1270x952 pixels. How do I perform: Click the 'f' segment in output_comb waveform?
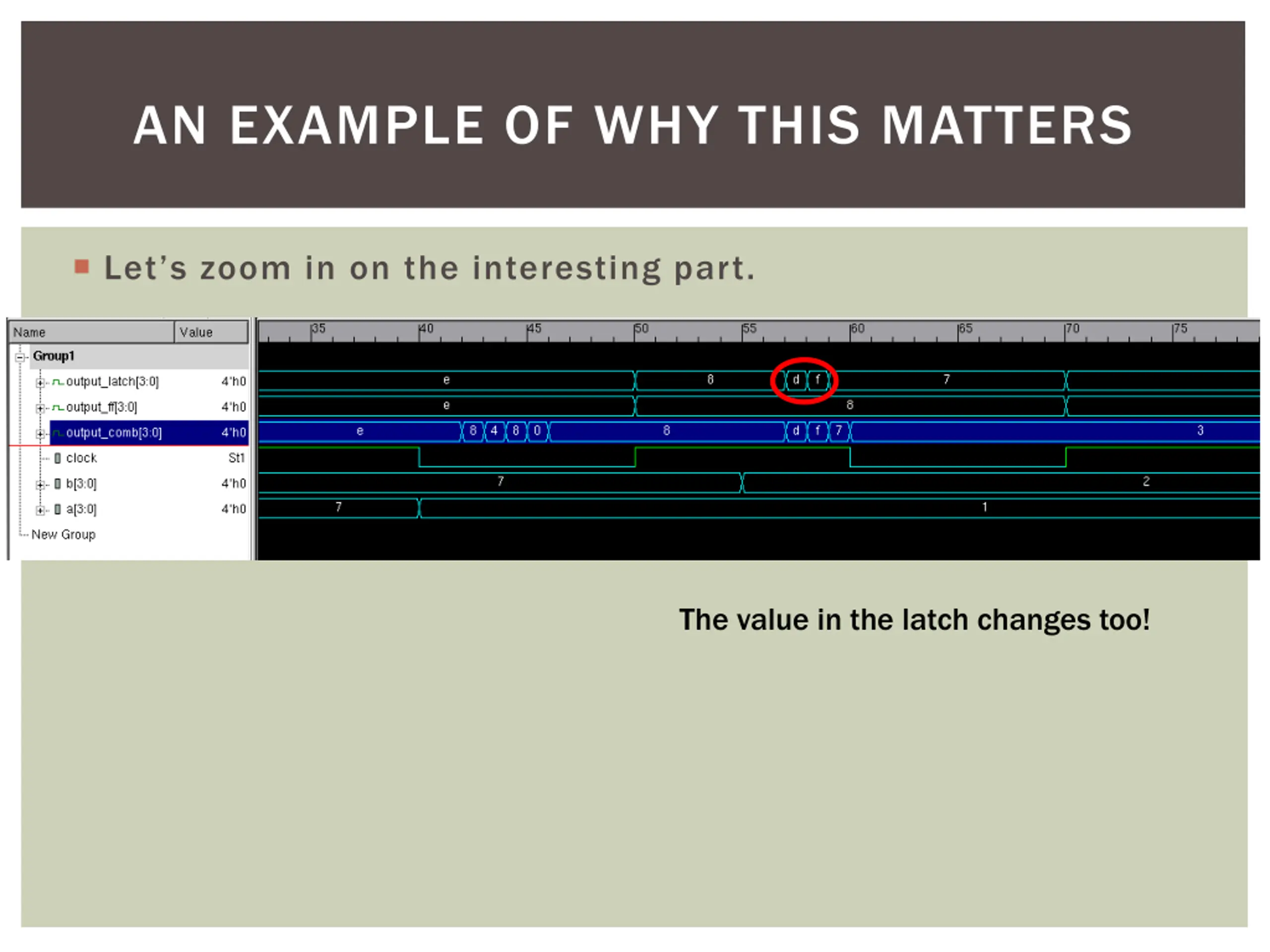[x=818, y=431]
